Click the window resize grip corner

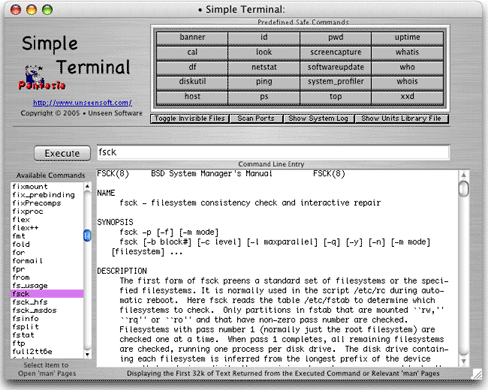pyautogui.click(x=477, y=374)
